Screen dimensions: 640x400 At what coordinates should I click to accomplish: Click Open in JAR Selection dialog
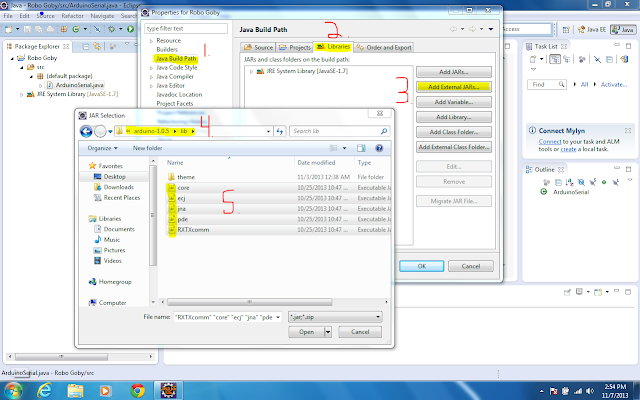[306, 332]
